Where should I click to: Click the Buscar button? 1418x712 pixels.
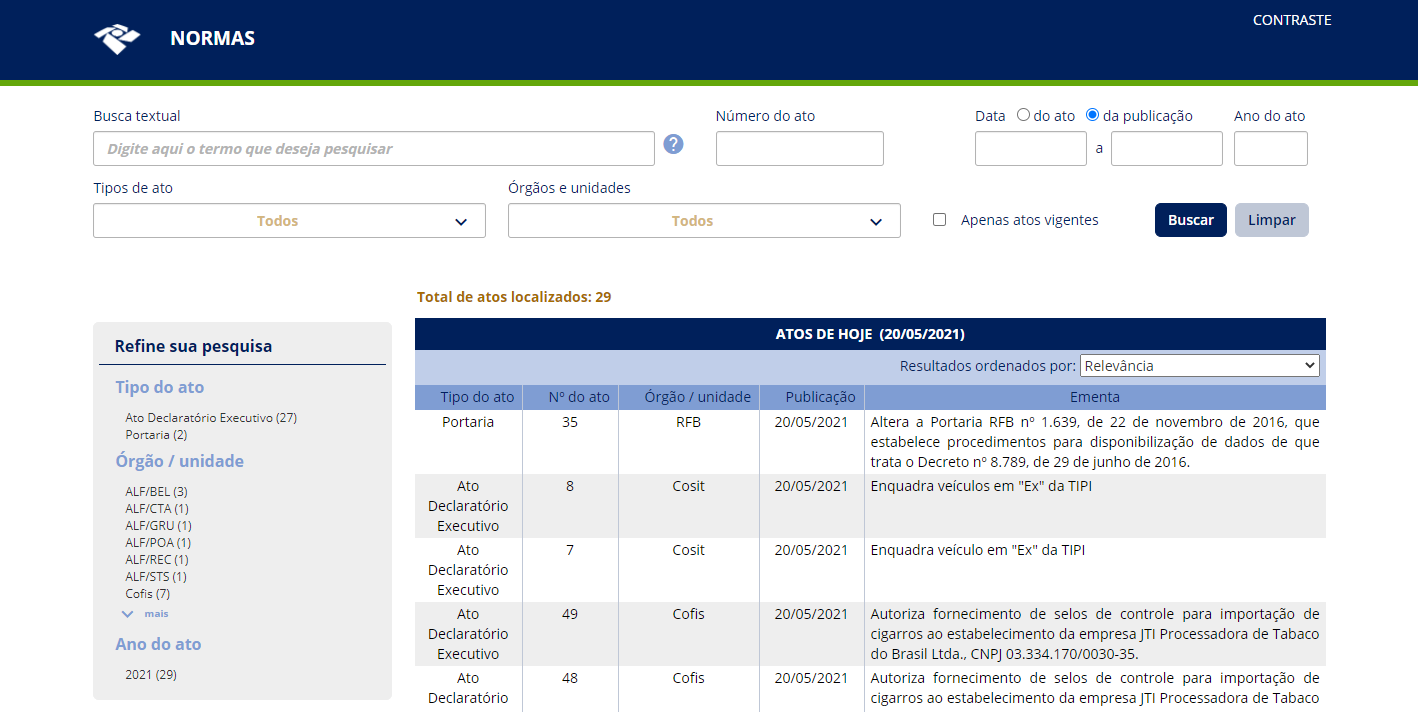coord(1190,220)
